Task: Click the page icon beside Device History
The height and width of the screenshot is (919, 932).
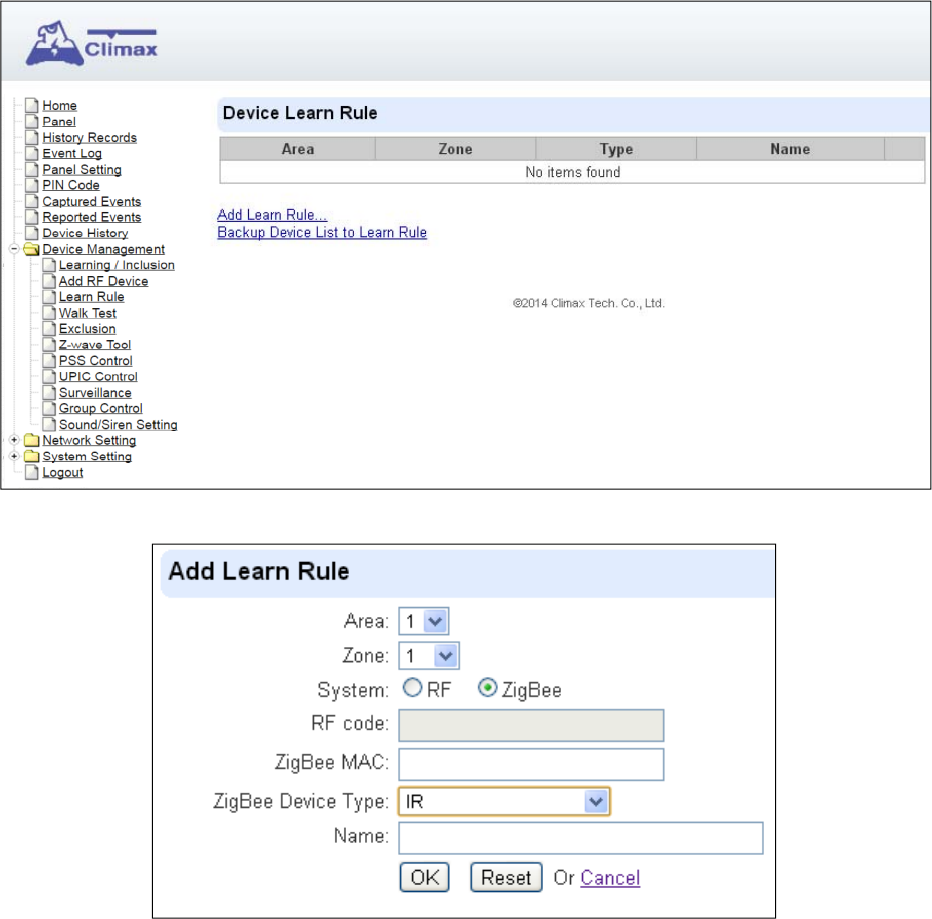Action: [x=32, y=233]
